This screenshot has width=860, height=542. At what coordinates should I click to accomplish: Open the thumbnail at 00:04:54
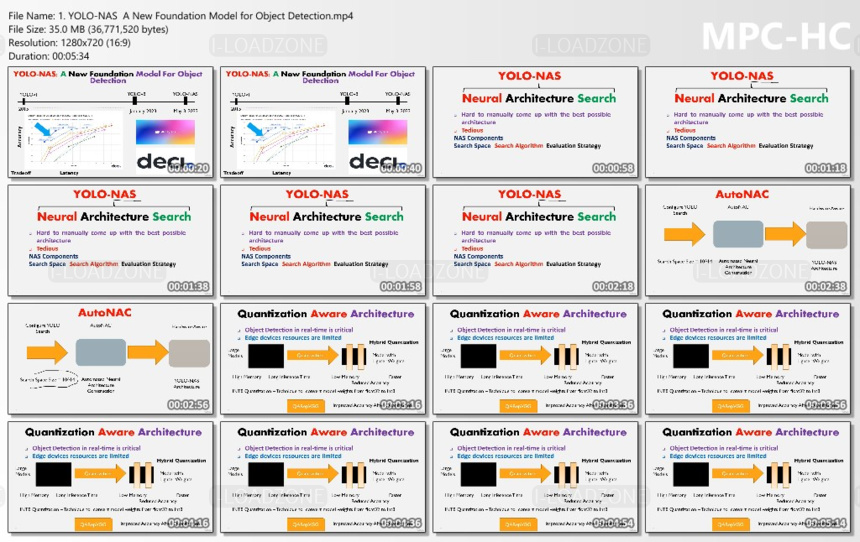[535, 477]
